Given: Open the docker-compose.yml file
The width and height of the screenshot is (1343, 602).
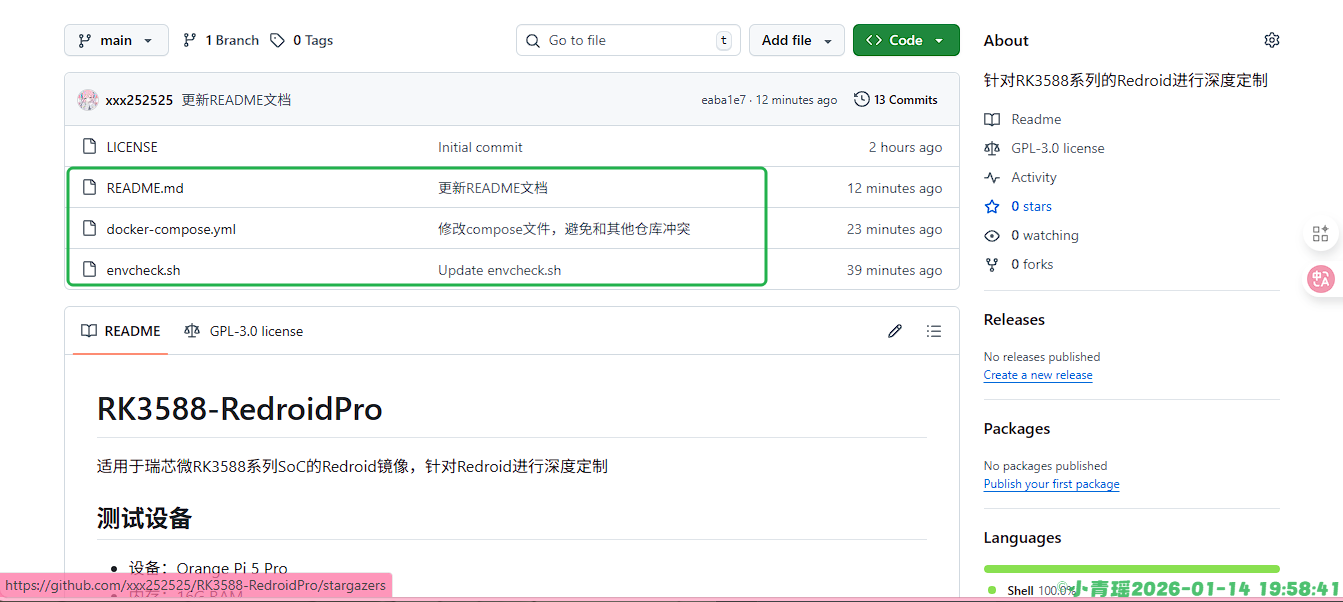Looking at the screenshot, I should [171, 229].
